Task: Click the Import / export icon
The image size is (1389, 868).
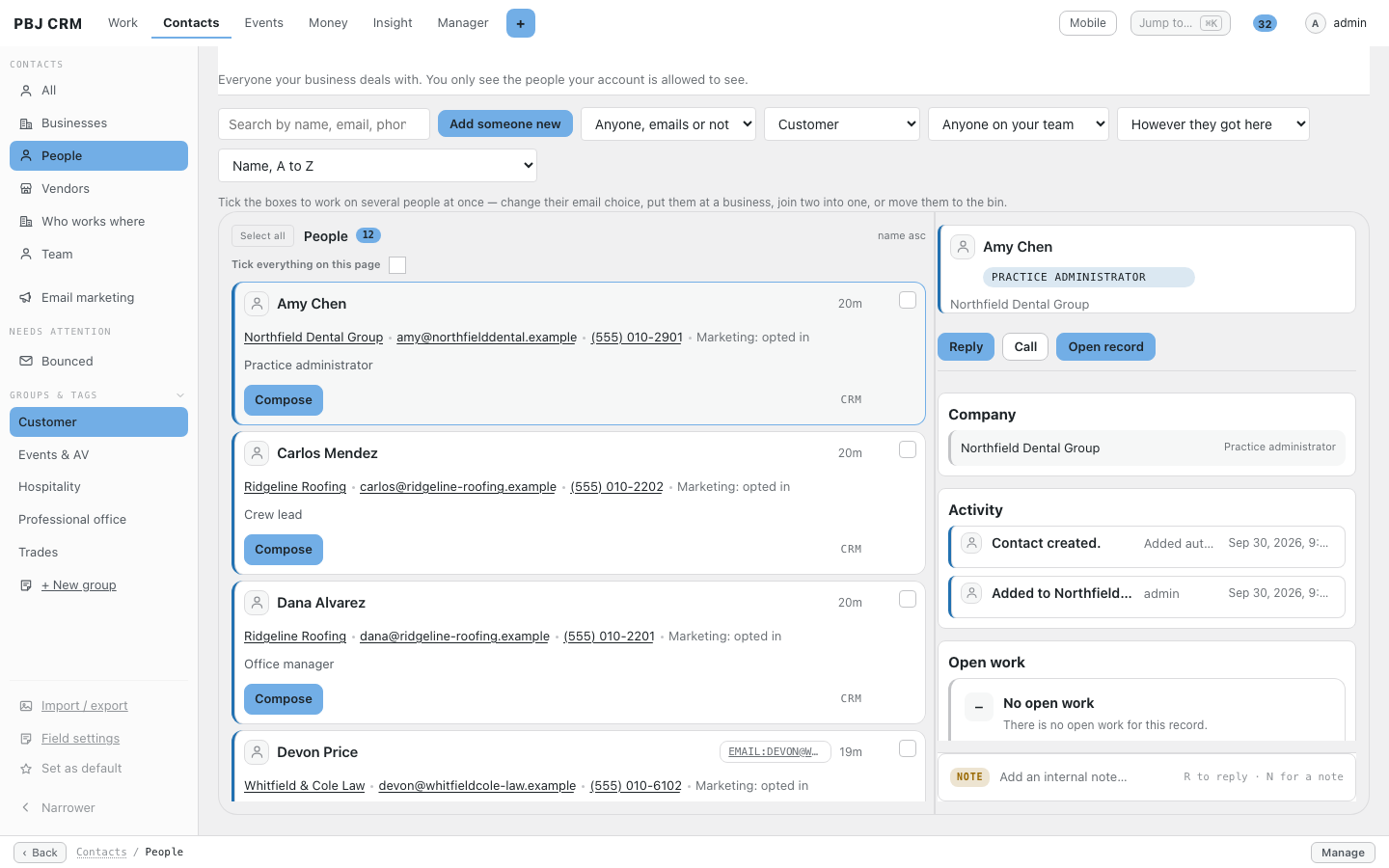Action: click(x=26, y=706)
